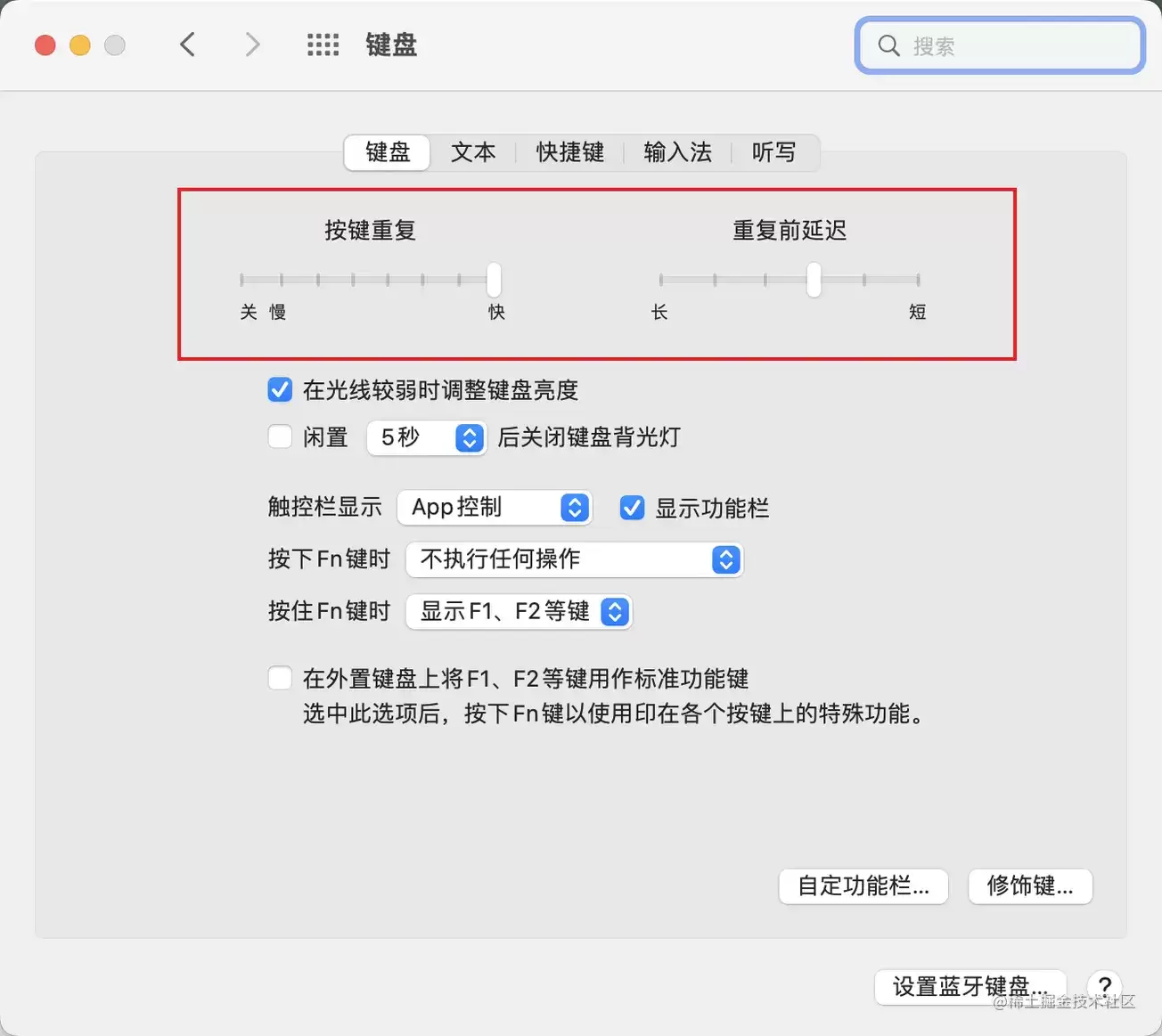Click the 修饰键… button

[1030, 886]
